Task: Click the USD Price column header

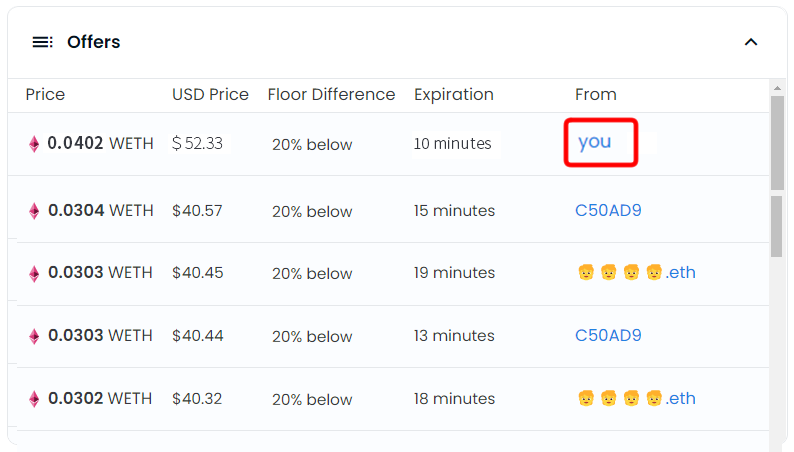Action: pos(210,95)
